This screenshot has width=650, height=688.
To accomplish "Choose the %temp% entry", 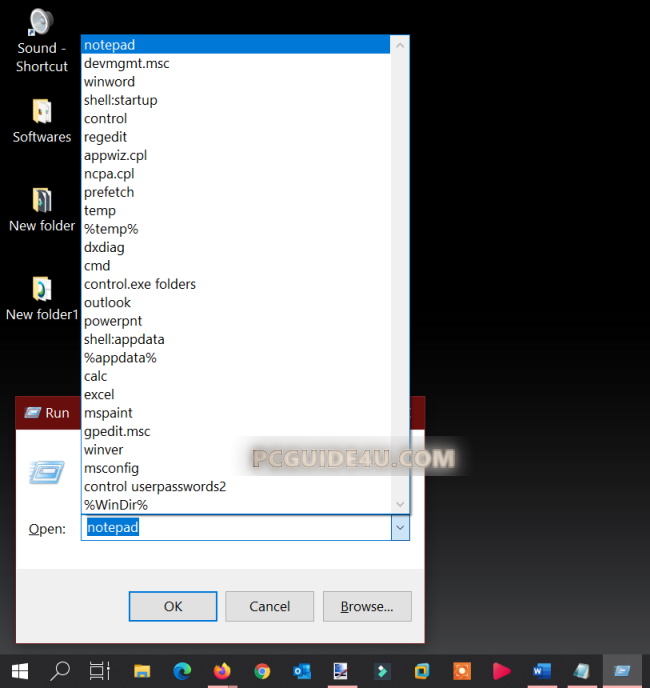I will pos(236,229).
